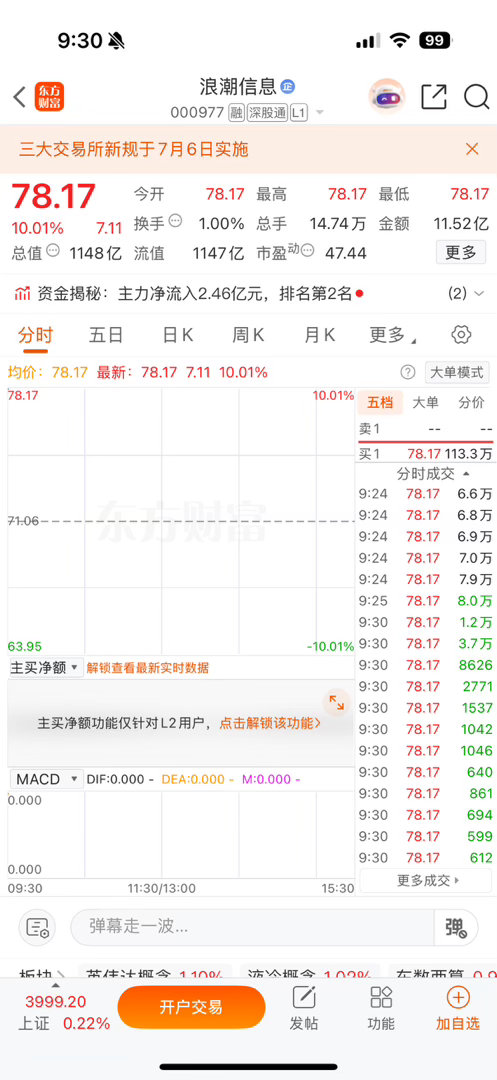Open the 更多 chart period dropdown
This screenshot has height=1080, width=497.
pos(393,335)
